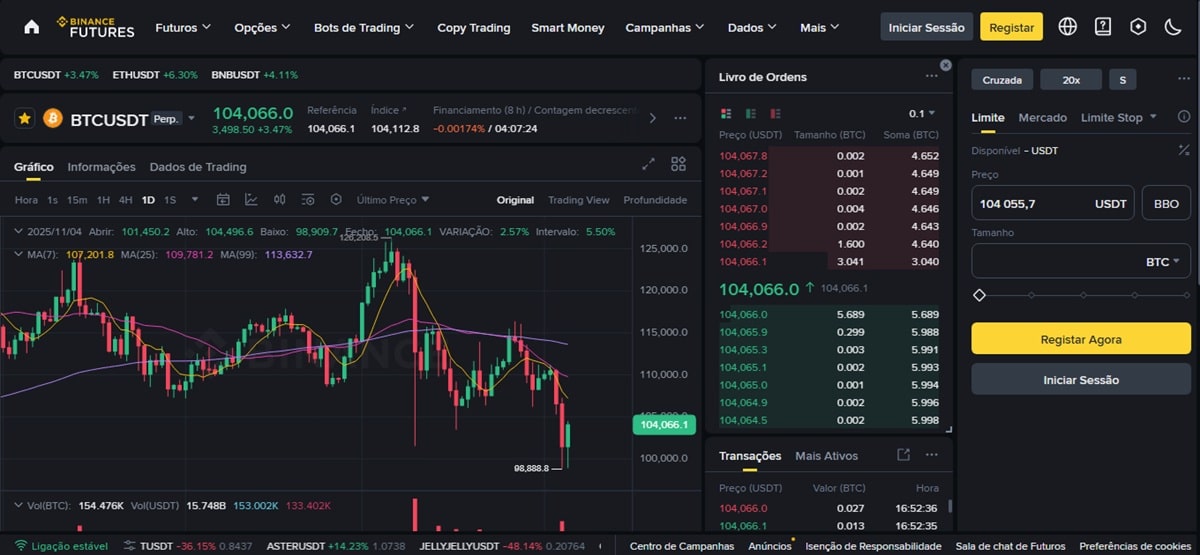Toggle dark mode moon icon
Image resolution: width=1200 pixels, height=555 pixels.
(1173, 27)
